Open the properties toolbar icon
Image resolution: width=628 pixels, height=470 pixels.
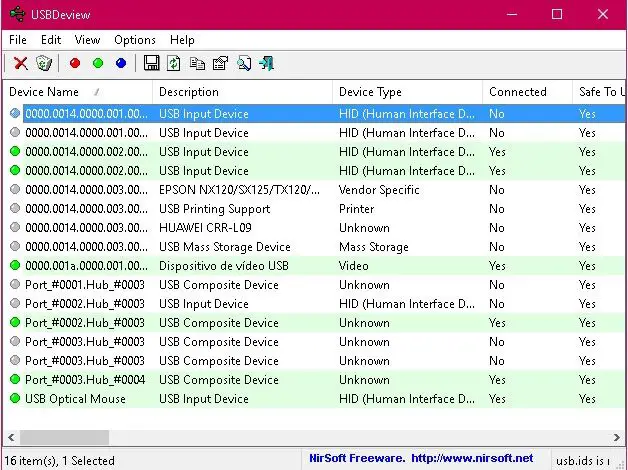coord(220,63)
